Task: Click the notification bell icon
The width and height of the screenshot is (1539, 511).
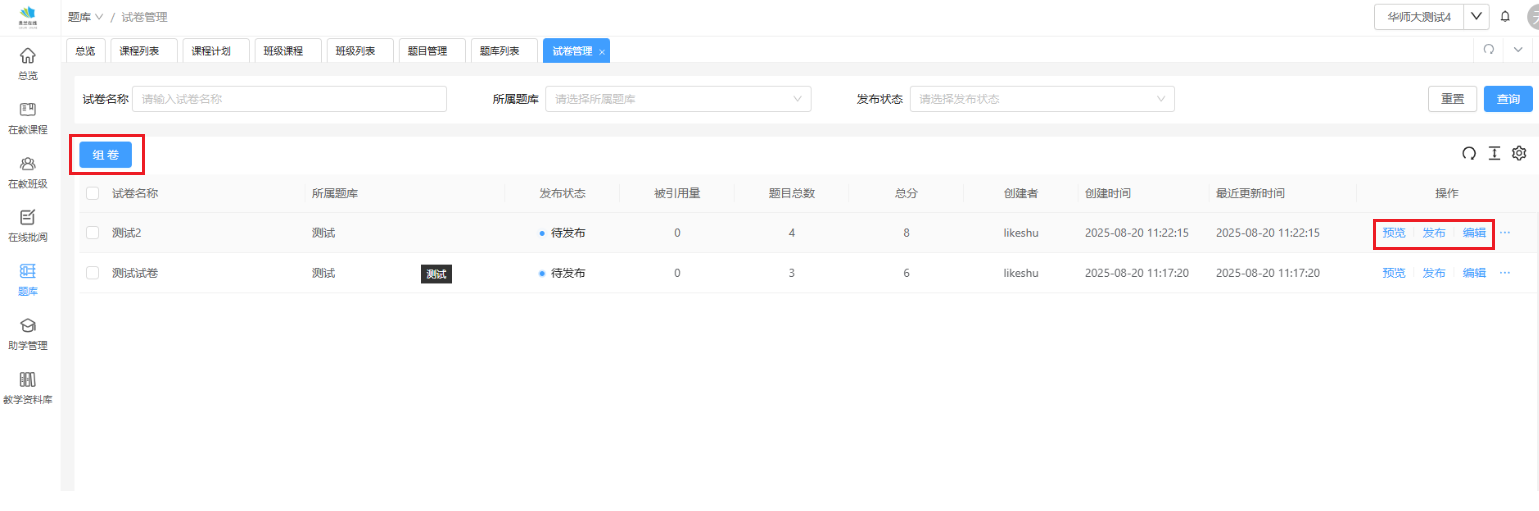Action: point(1505,17)
